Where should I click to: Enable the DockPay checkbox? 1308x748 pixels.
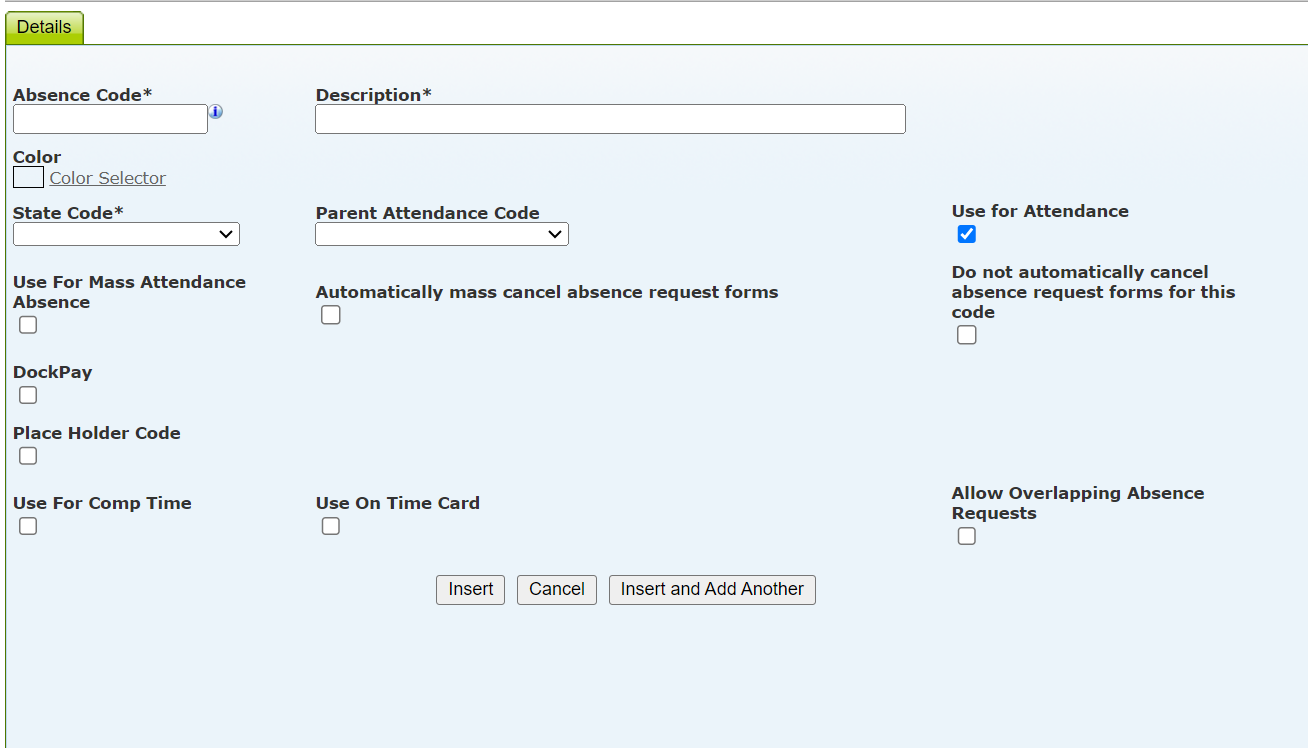tap(28, 395)
